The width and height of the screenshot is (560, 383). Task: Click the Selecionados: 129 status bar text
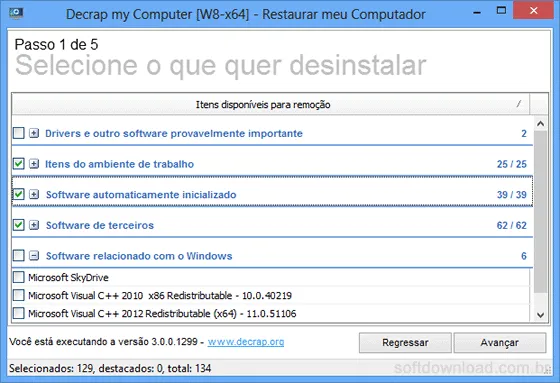click(110, 368)
